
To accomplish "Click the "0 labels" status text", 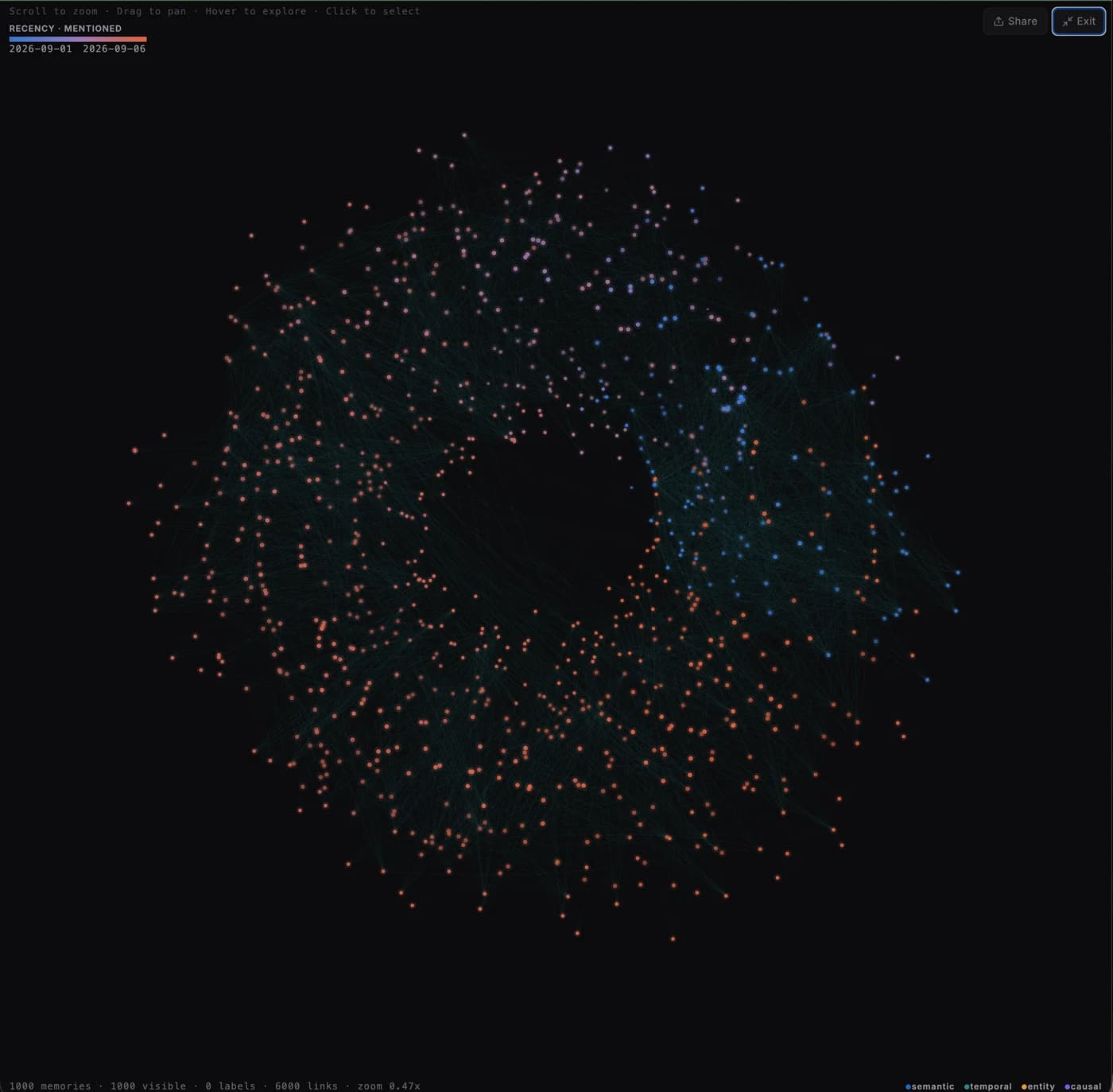I will click(x=231, y=1086).
